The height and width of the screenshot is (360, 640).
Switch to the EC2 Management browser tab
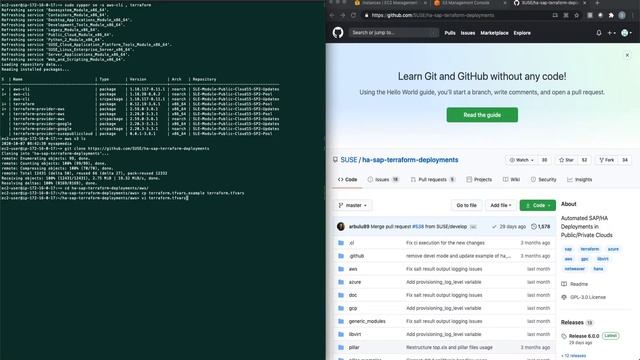(x=390, y=3)
